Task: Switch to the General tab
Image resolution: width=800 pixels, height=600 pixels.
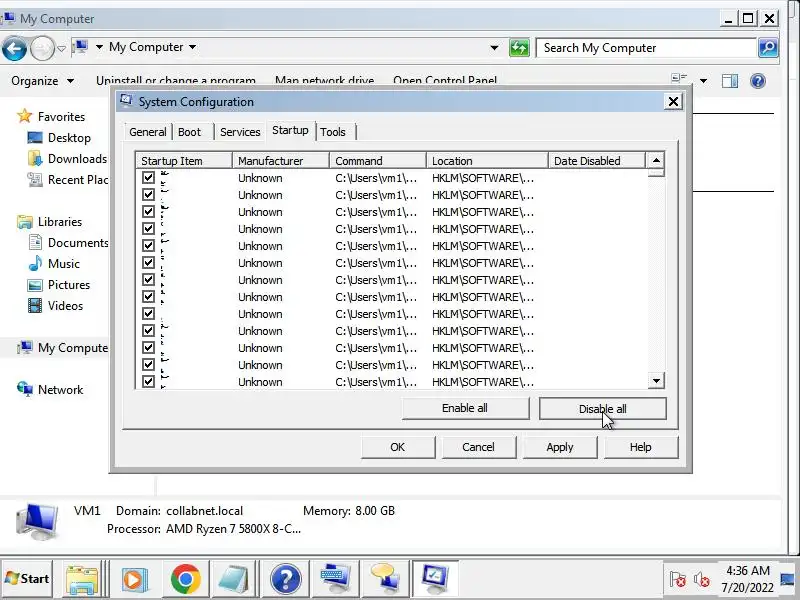Action: (147, 132)
